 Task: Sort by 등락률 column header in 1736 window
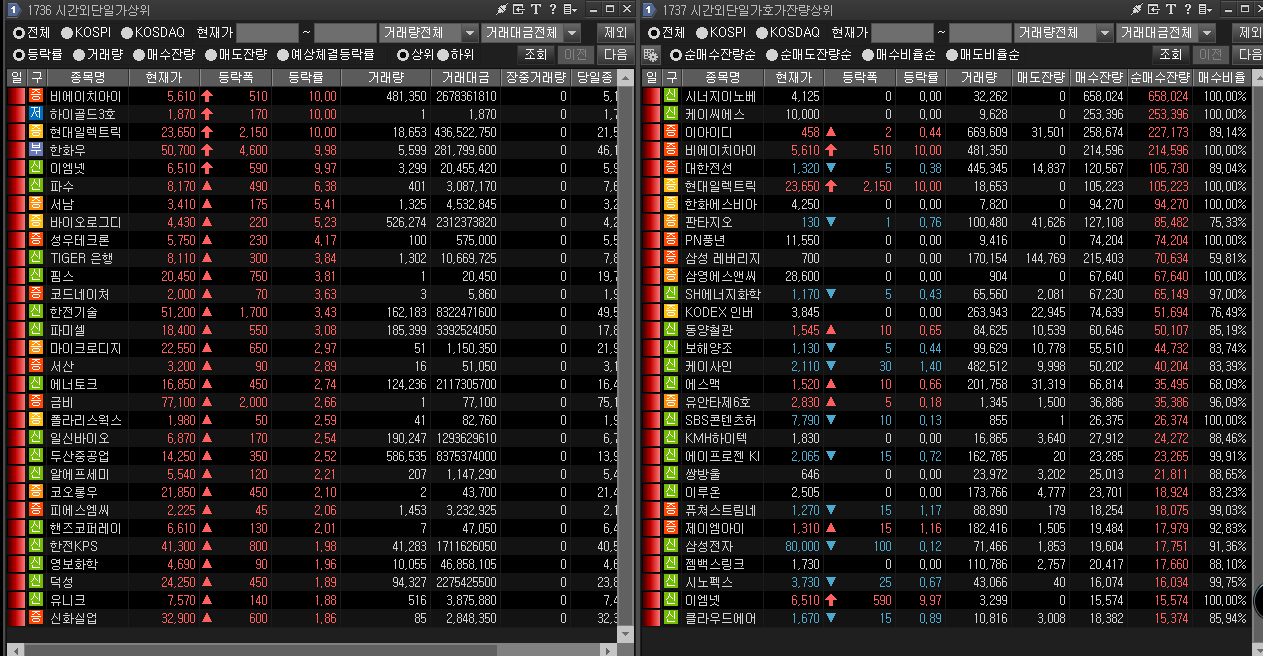[x=306, y=78]
